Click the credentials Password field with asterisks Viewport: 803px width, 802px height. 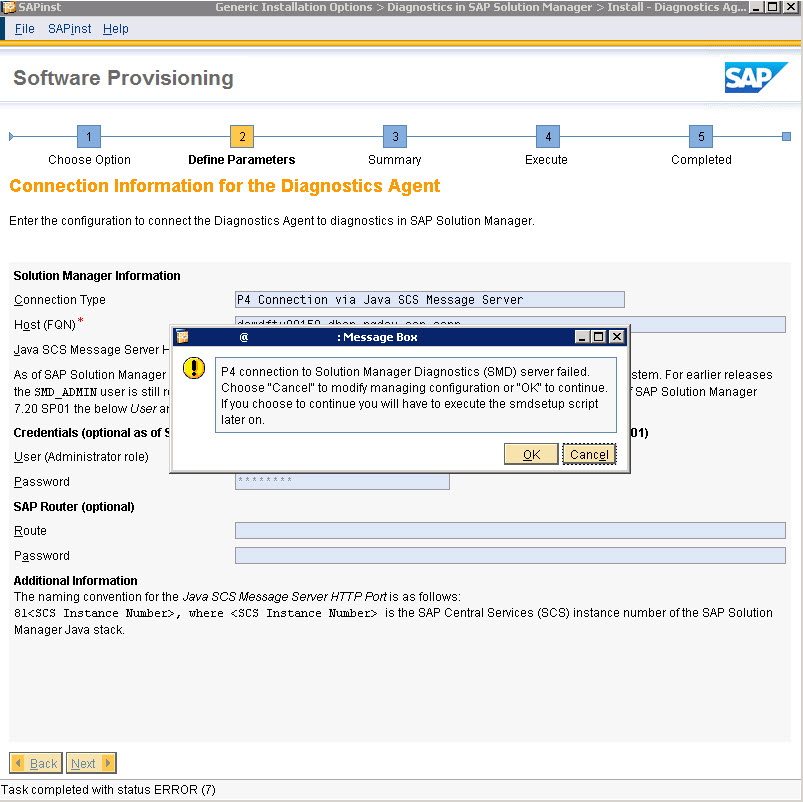tap(342, 481)
